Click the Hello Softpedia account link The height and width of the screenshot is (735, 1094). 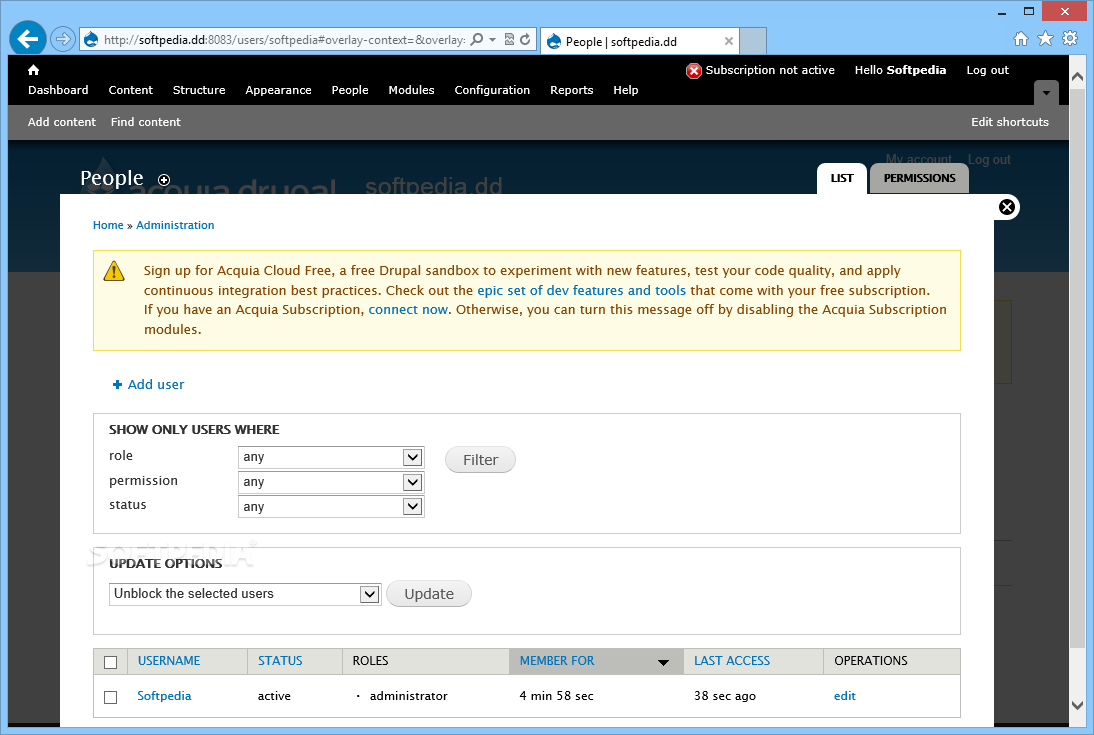click(900, 70)
